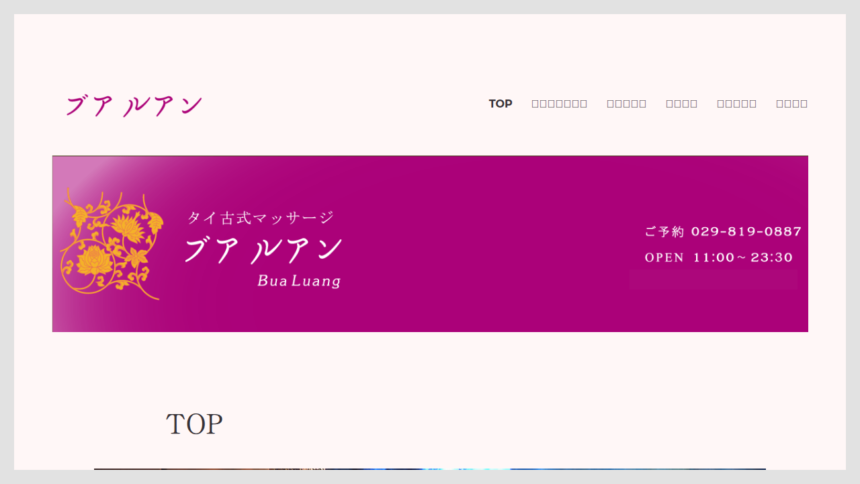Click the large white ブアルアン banner title
The height and width of the screenshot is (484, 860).
(x=263, y=249)
